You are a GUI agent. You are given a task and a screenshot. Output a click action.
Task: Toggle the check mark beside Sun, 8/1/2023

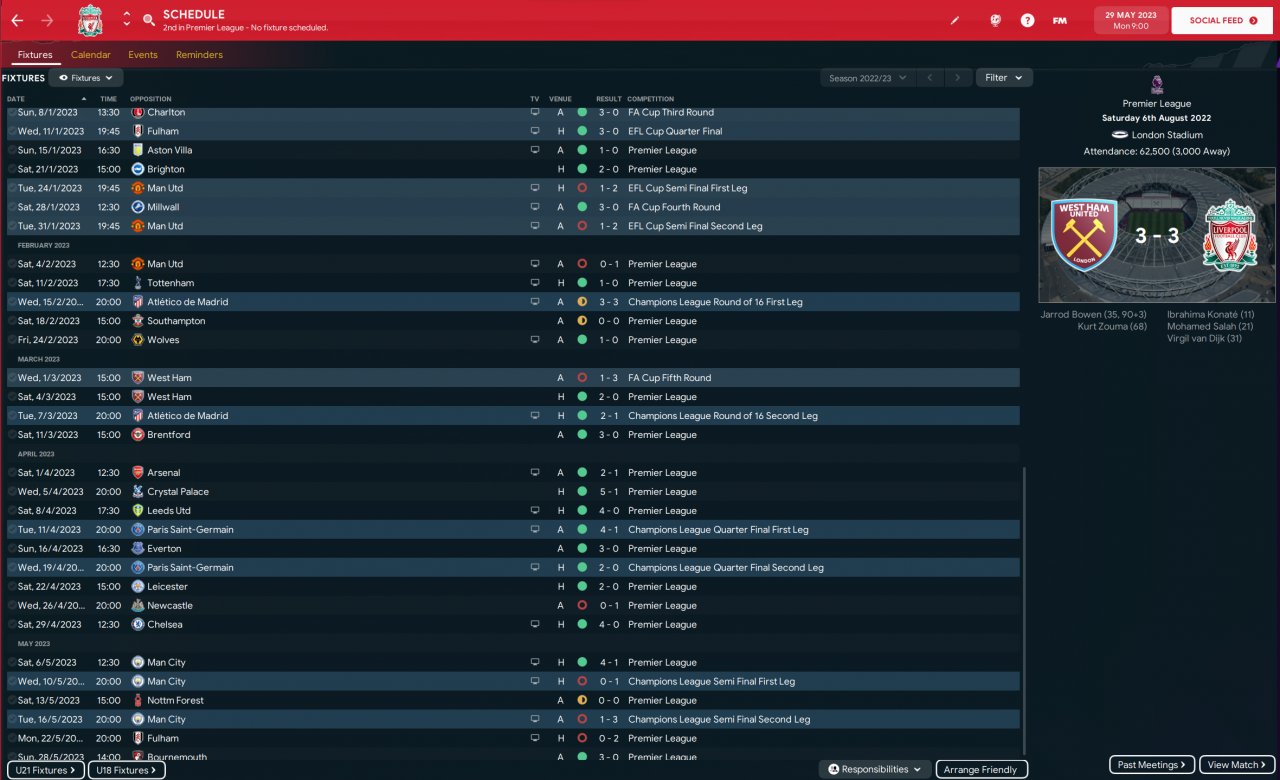(12, 112)
